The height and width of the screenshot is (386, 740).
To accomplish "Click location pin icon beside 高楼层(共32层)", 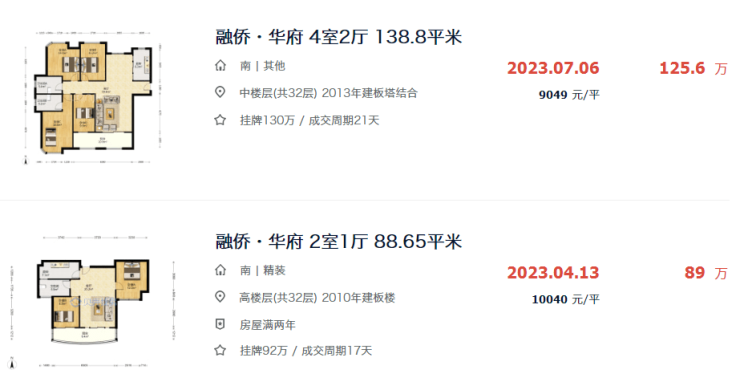I will [220, 297].
